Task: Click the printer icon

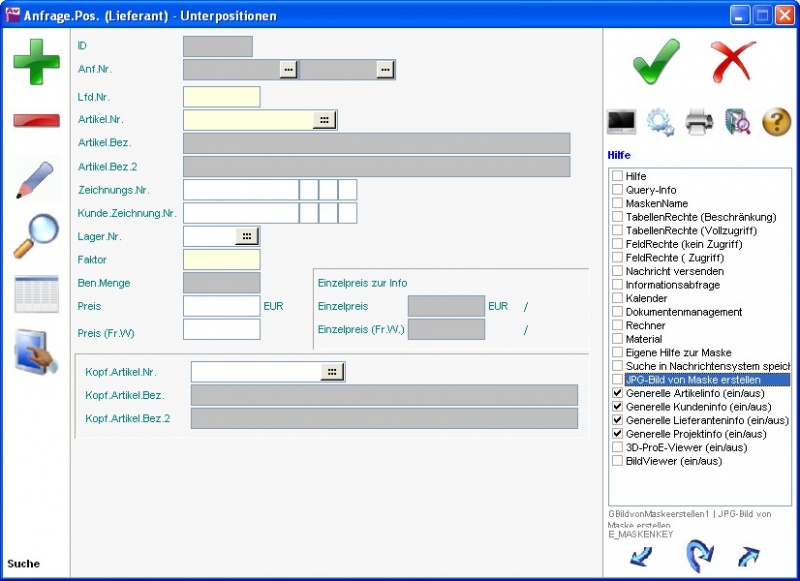Action: (x=699, y=122)
